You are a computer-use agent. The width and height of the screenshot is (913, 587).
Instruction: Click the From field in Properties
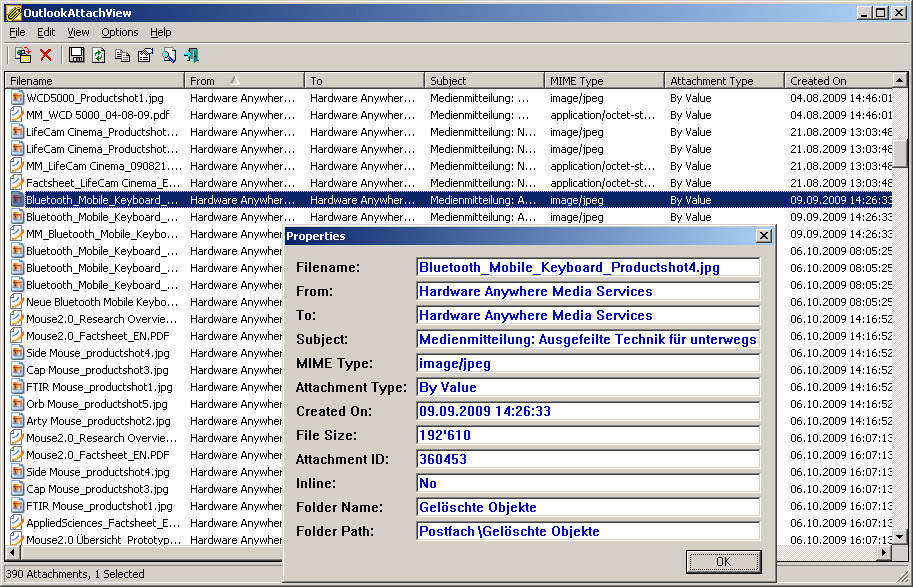(588, 291)
